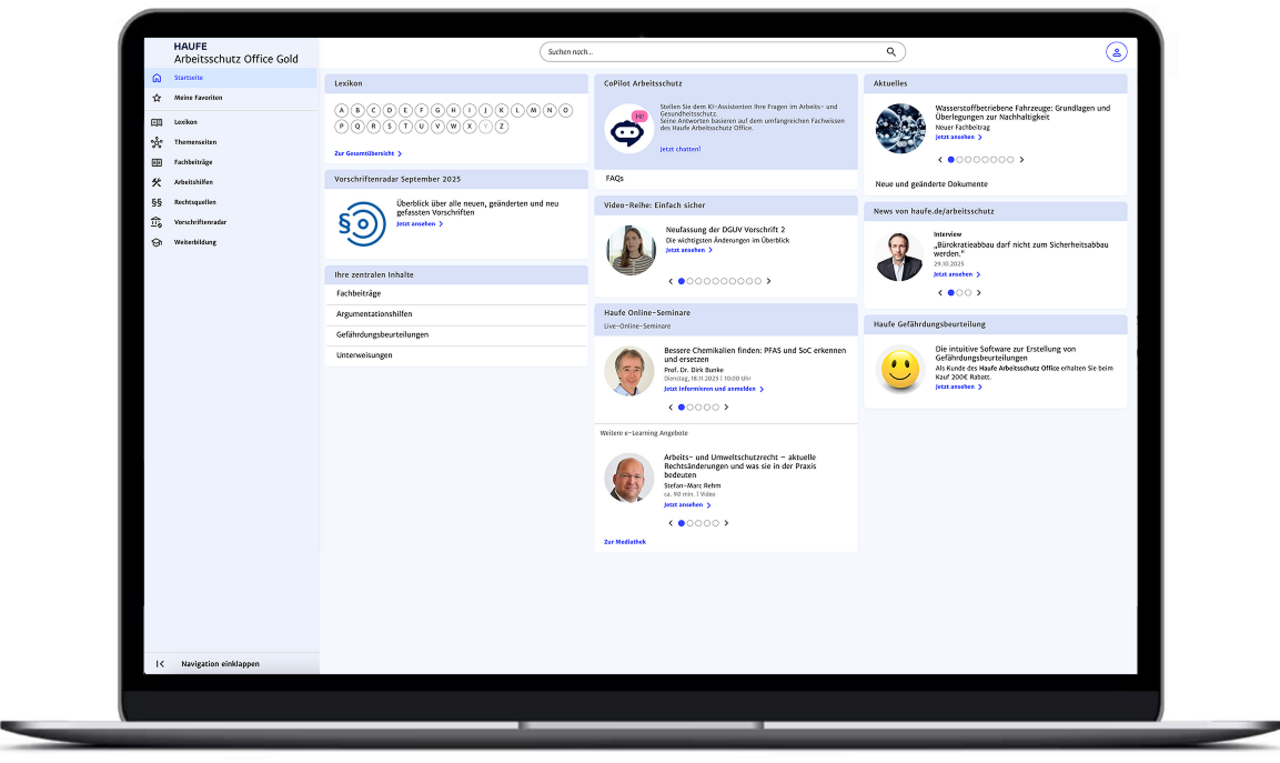Collapse the navigation sidebar
Viewport: 1280px width, 763px height.
pos(160,664)
